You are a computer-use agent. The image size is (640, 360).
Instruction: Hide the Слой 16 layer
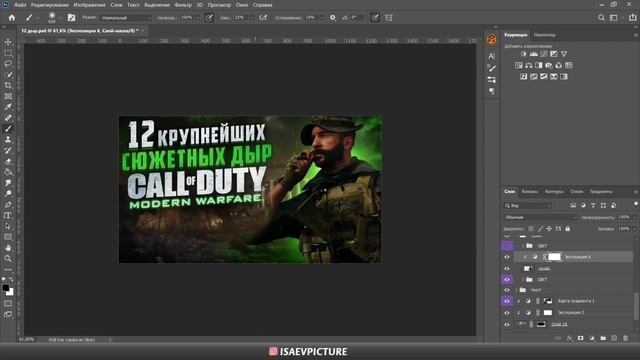507,324
